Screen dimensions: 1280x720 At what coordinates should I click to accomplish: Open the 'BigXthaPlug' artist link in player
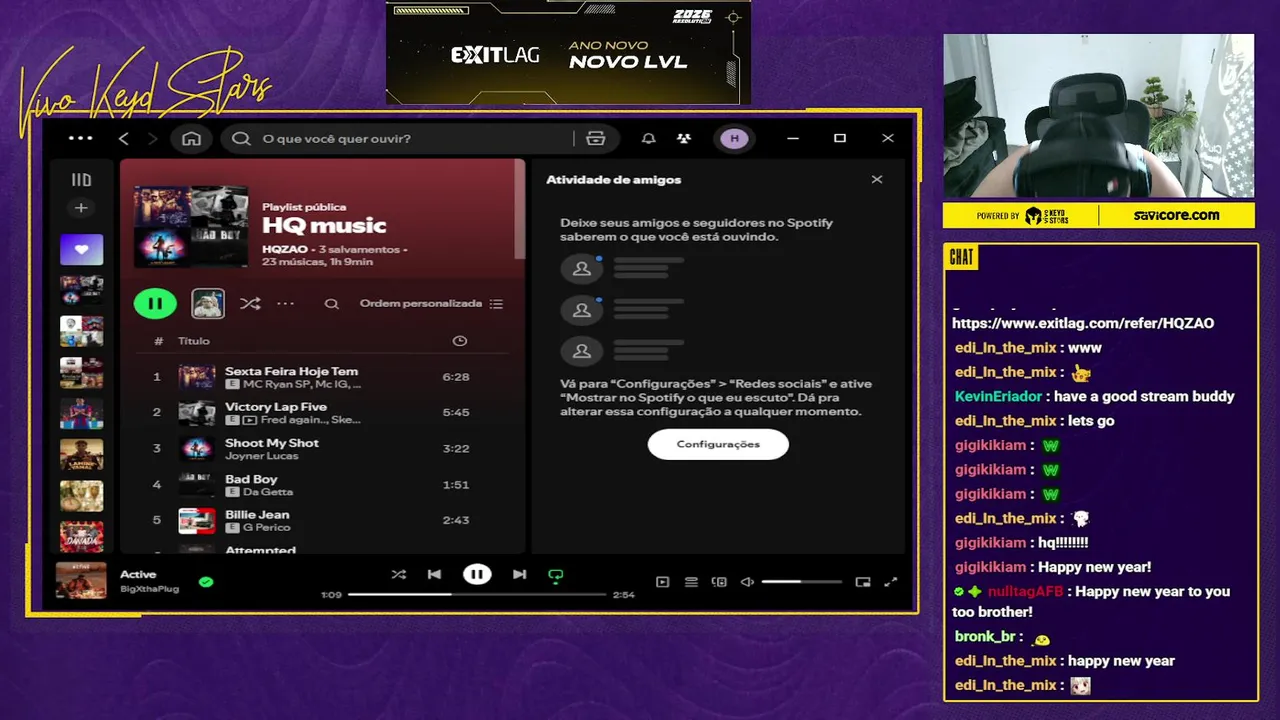[x=149, y=589]
